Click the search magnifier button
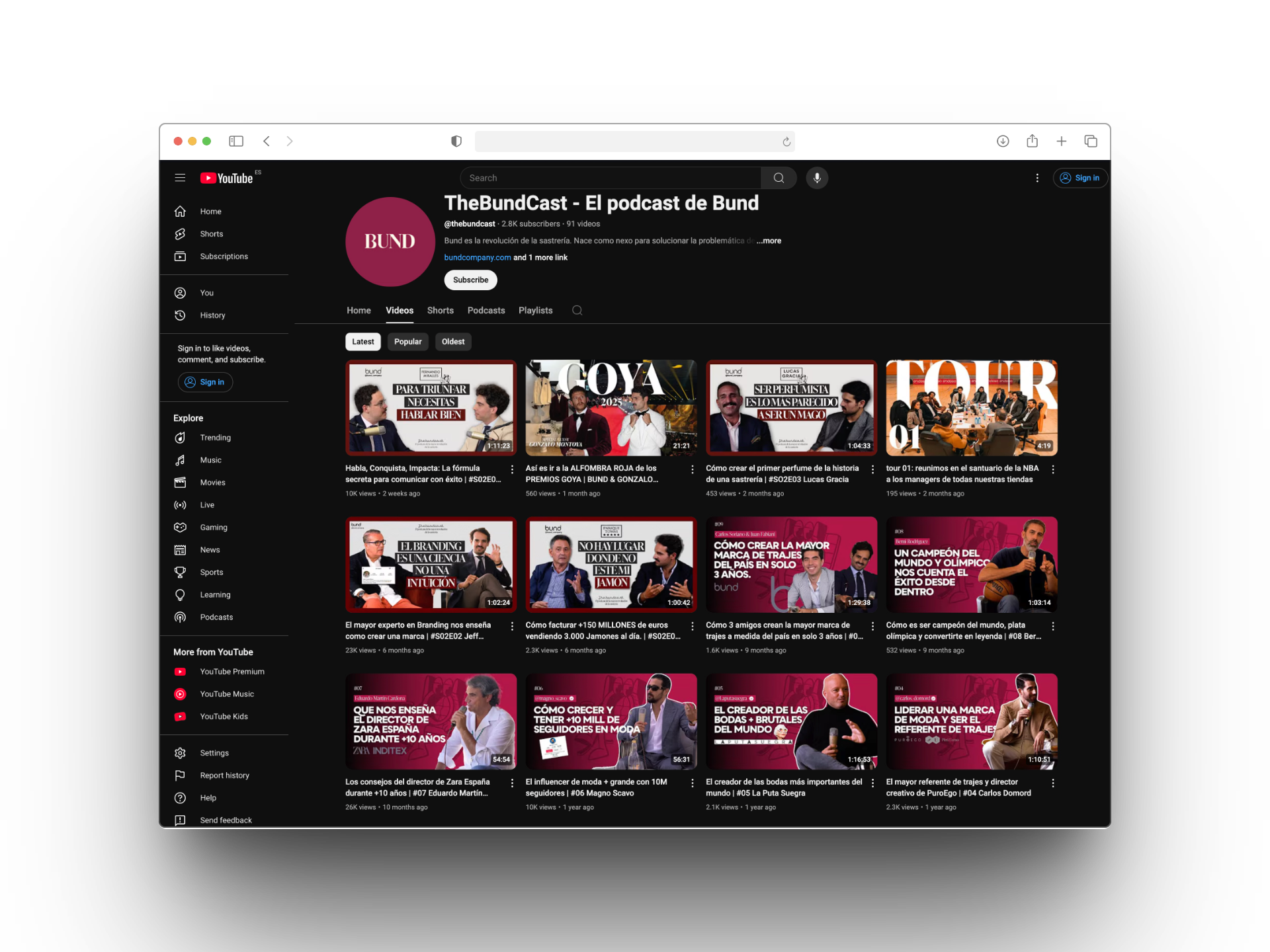The image size is (1270, 952). (x=779, y=178)
